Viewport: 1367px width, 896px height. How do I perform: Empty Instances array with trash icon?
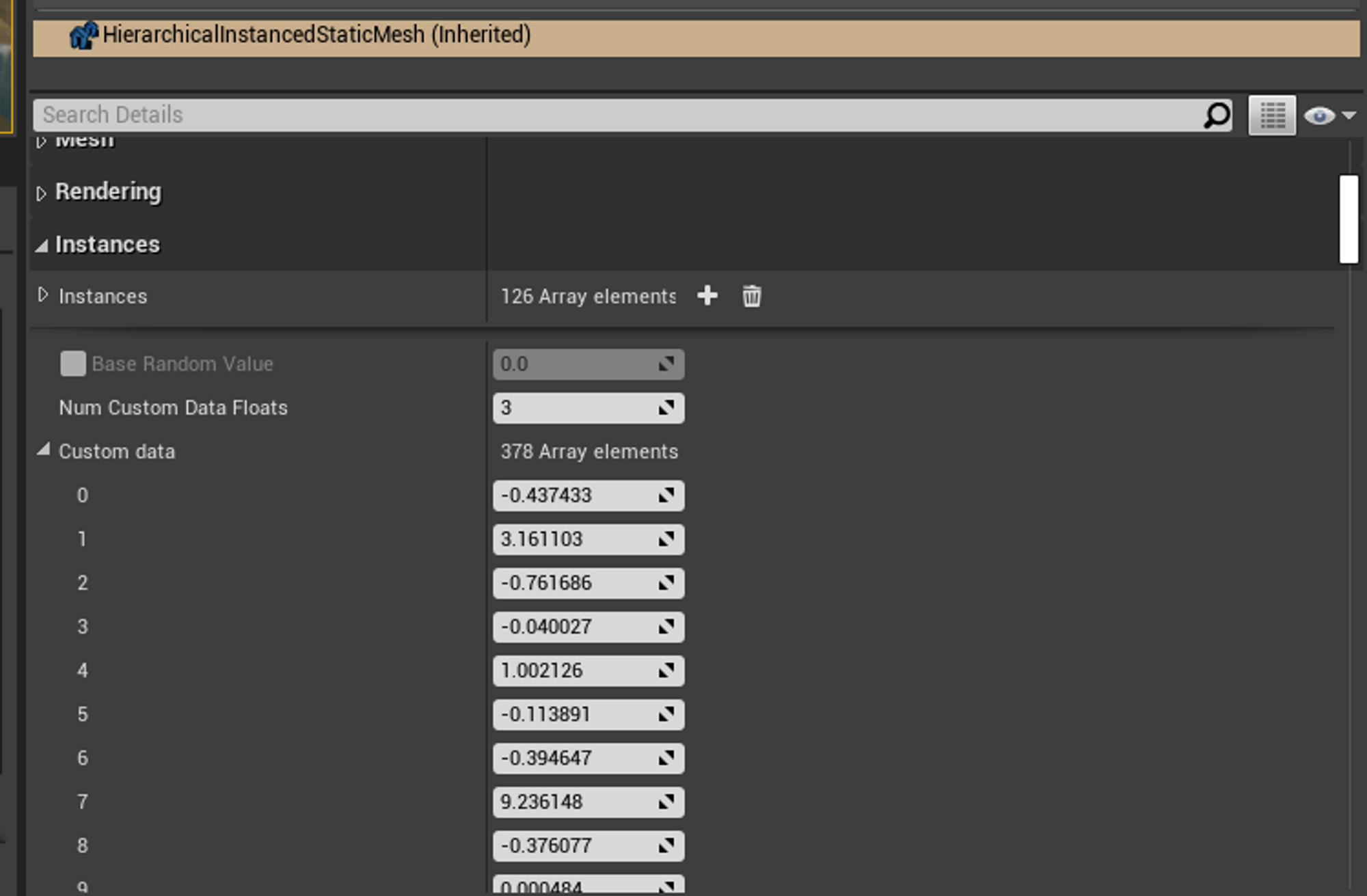(751, 296)
